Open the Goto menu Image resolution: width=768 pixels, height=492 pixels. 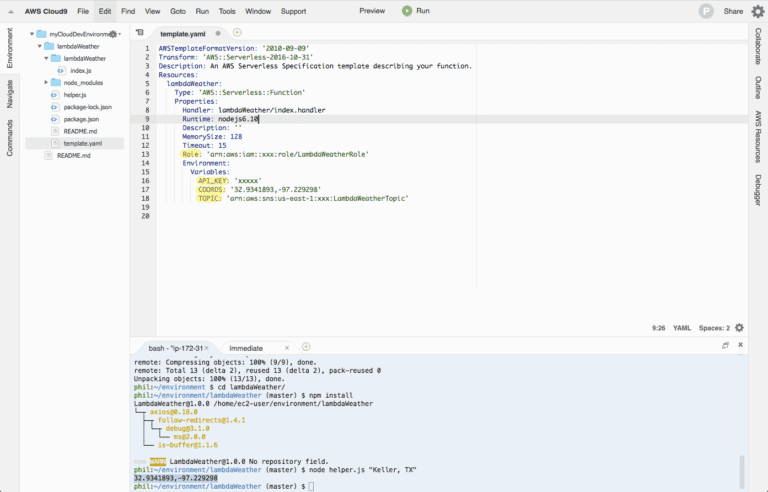178,11
